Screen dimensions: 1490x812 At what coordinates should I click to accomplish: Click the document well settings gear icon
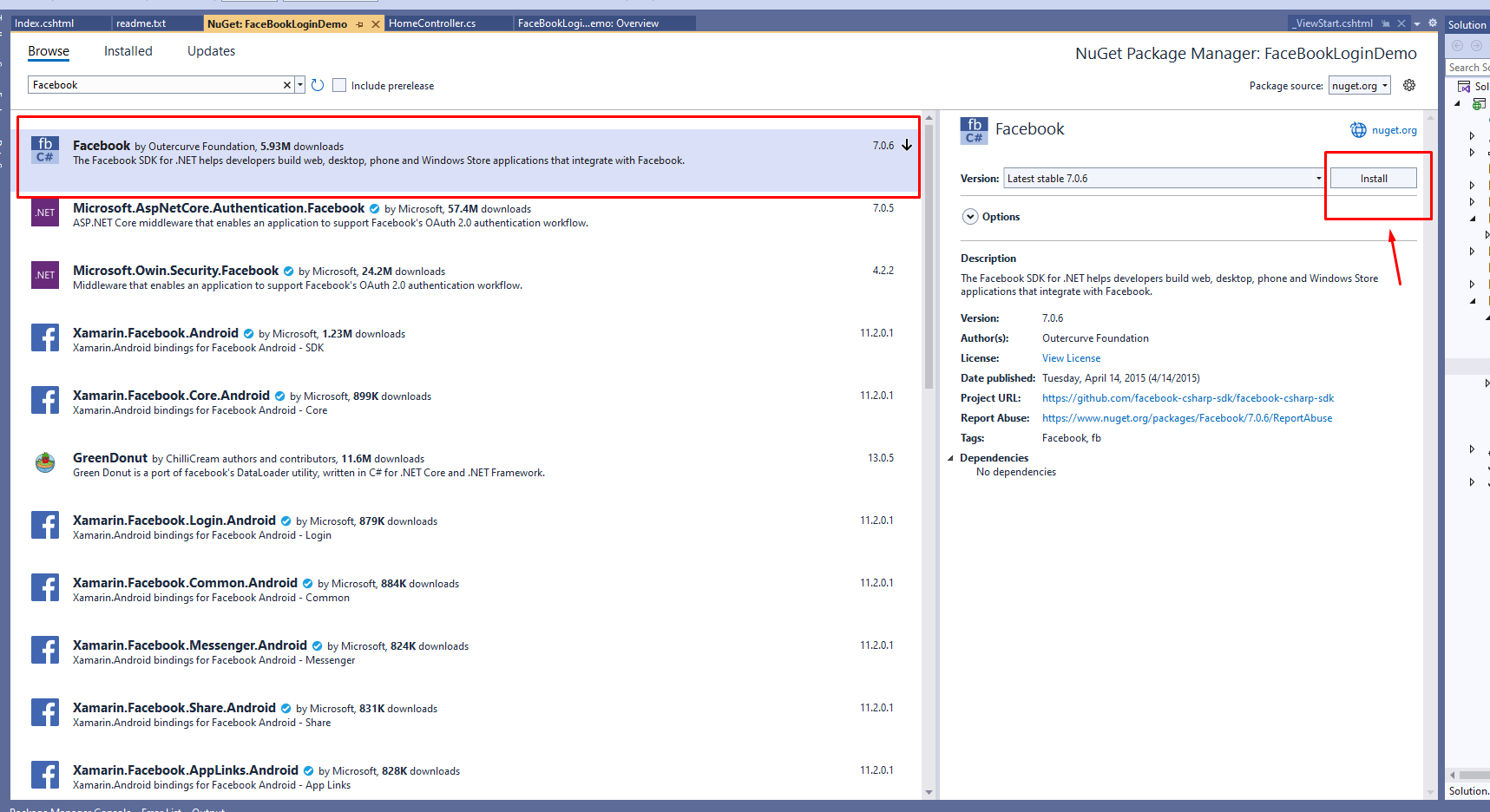click(x=1433, y=23)
